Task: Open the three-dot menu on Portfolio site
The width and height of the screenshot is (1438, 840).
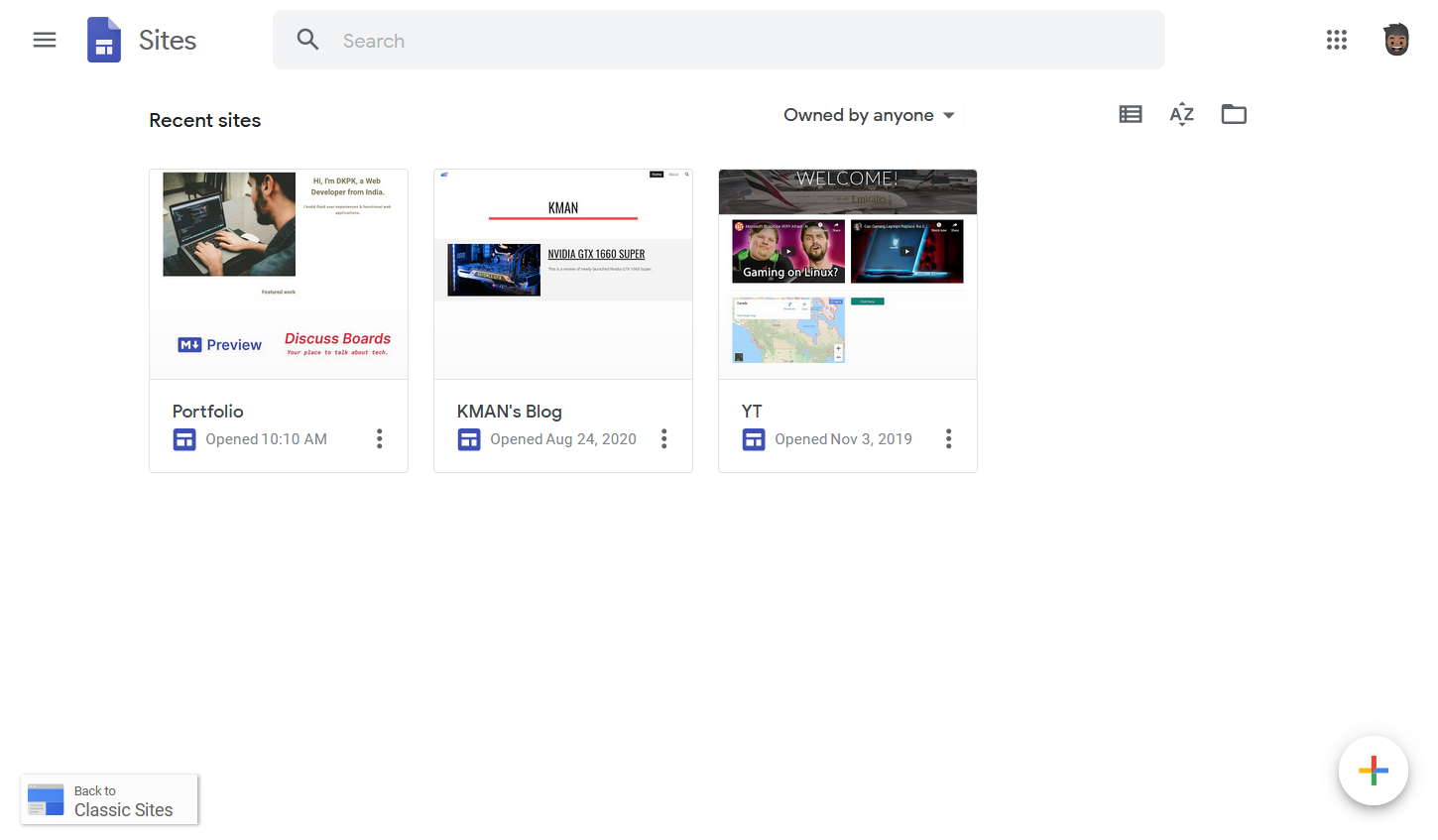Action: 379,438
